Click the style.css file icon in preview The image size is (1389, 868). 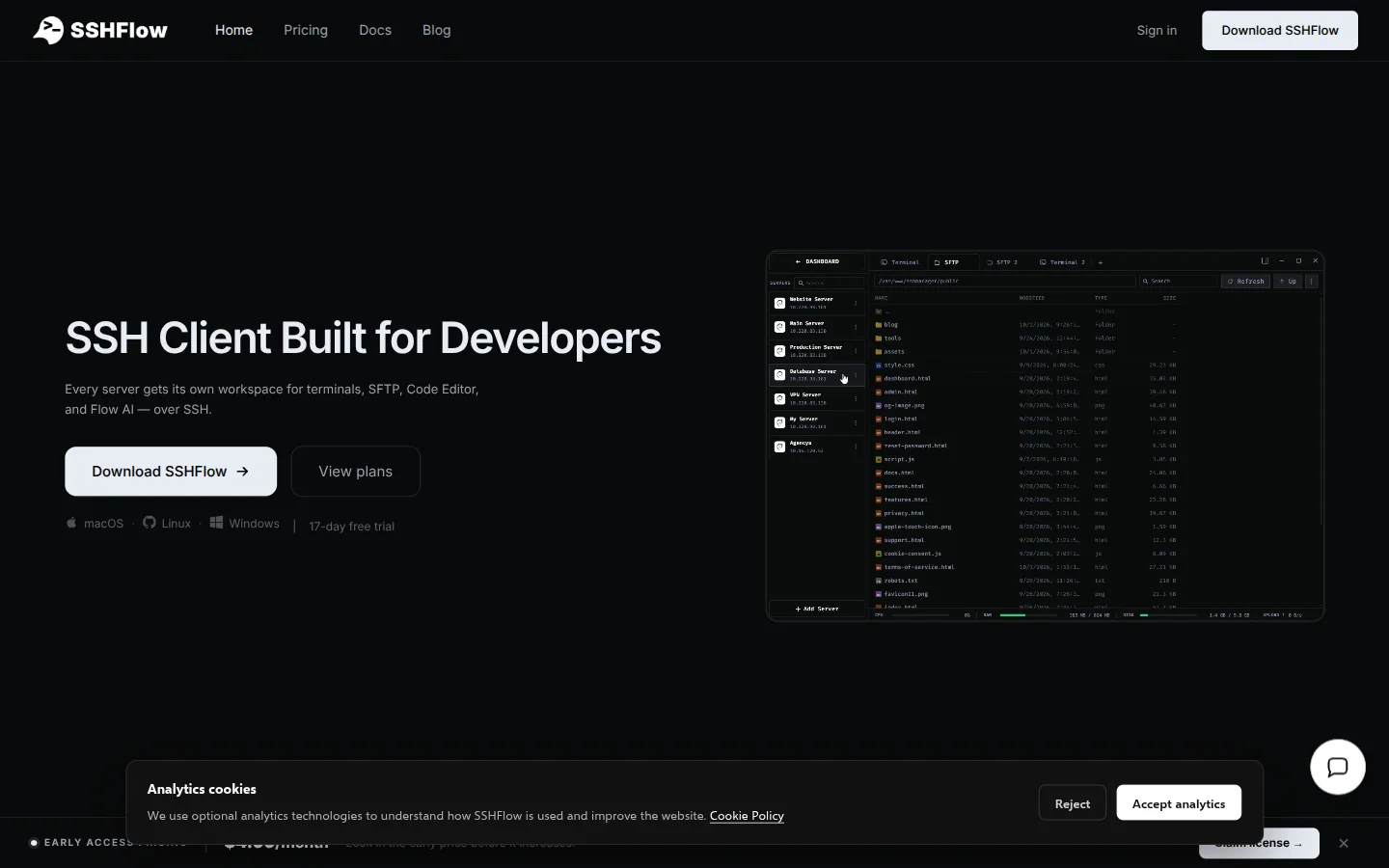(879, 366)
